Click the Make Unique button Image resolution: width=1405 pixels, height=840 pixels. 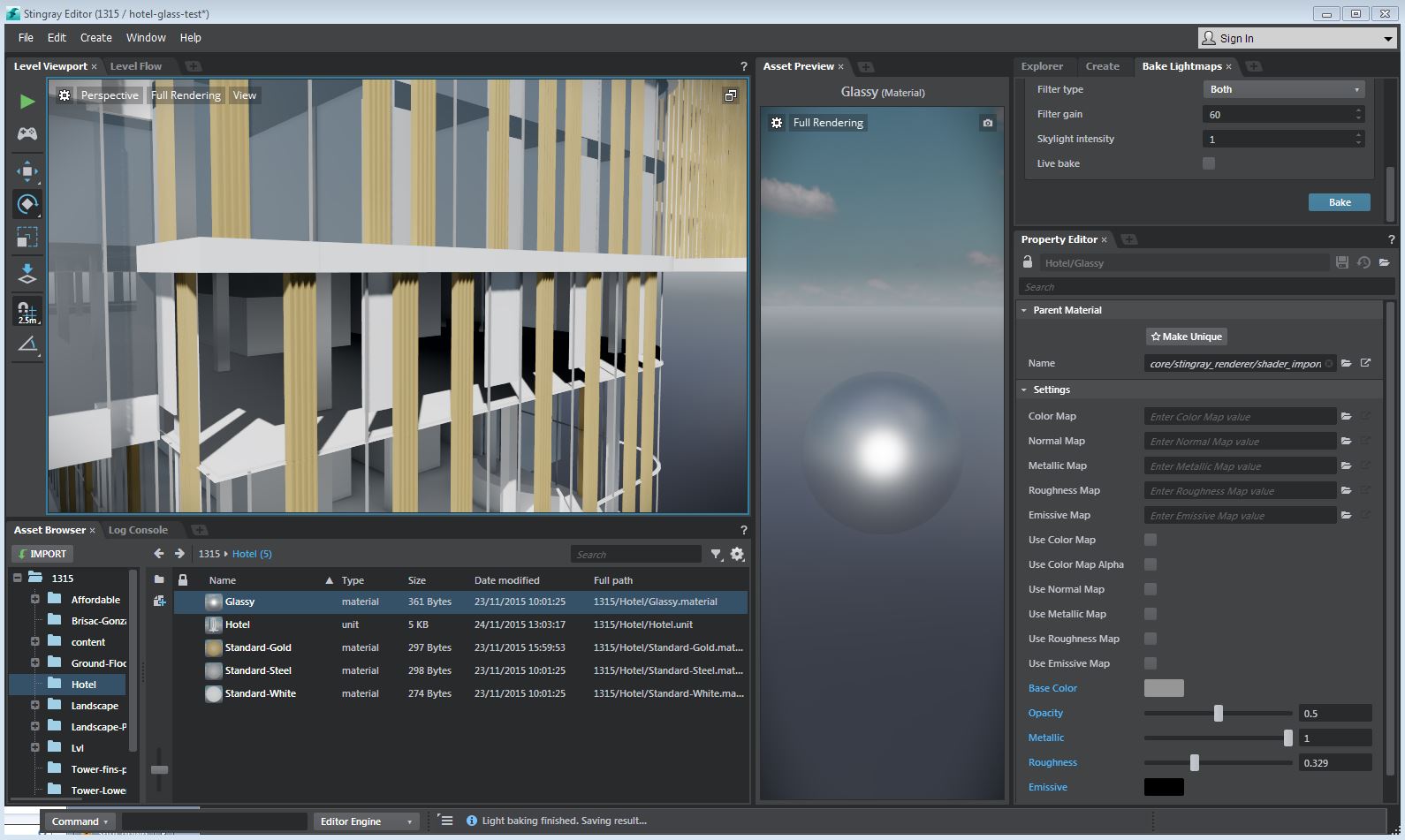click(x=1186, y=337)
